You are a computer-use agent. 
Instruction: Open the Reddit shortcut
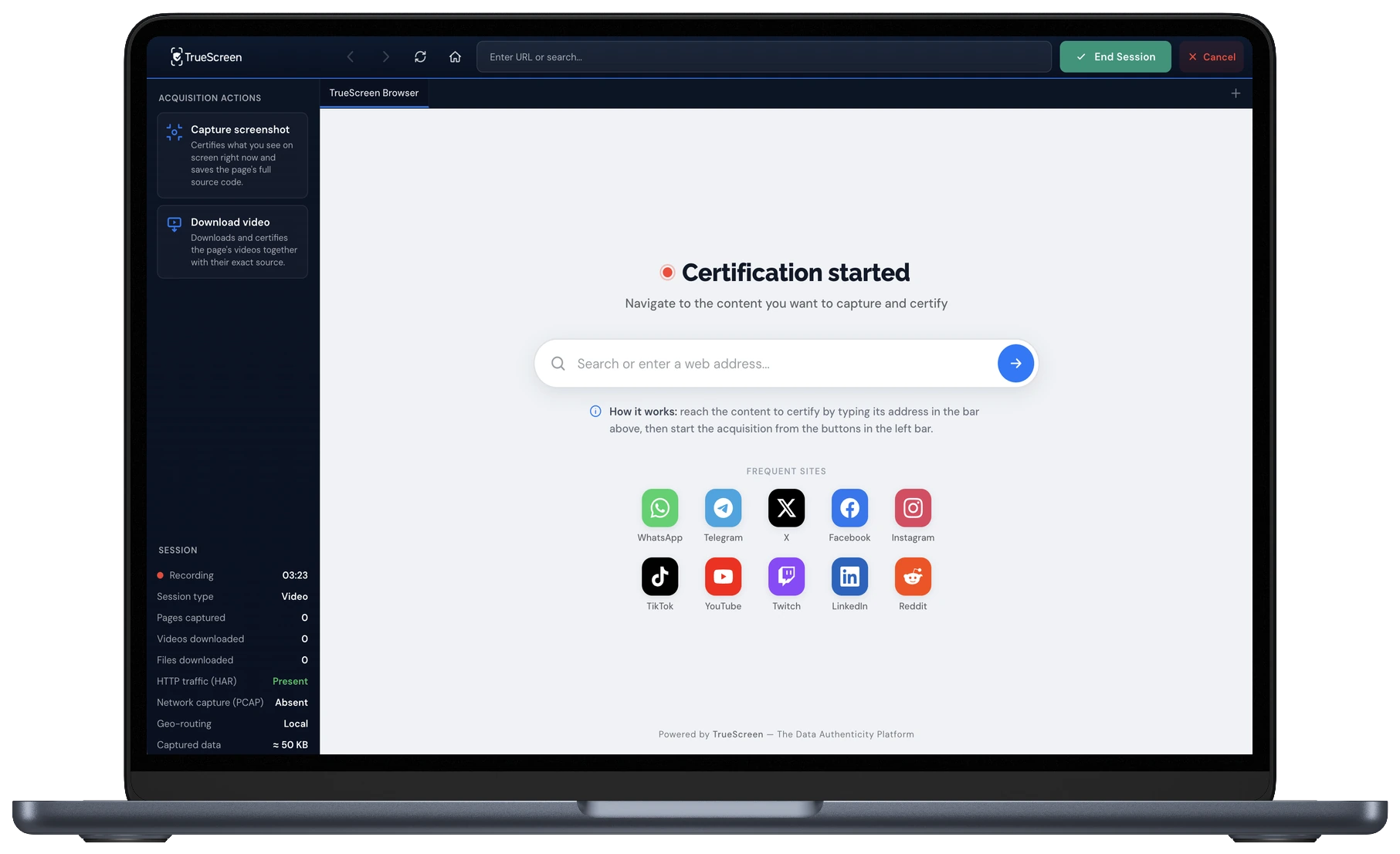(x=913, y=585)
